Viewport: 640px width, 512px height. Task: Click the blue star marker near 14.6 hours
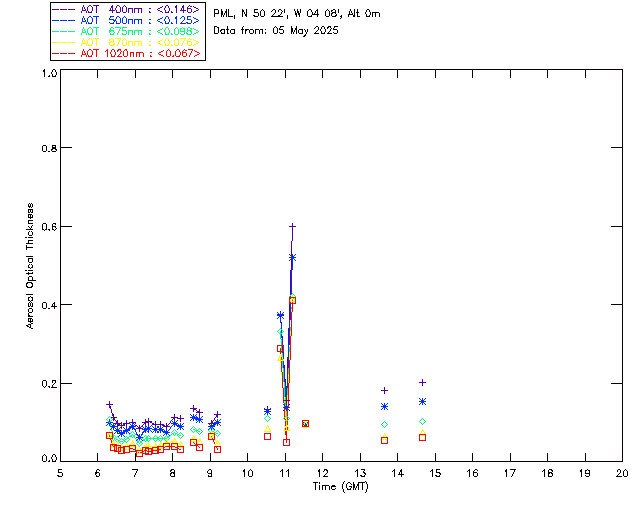pyautogui.click(x=422, y=402)
